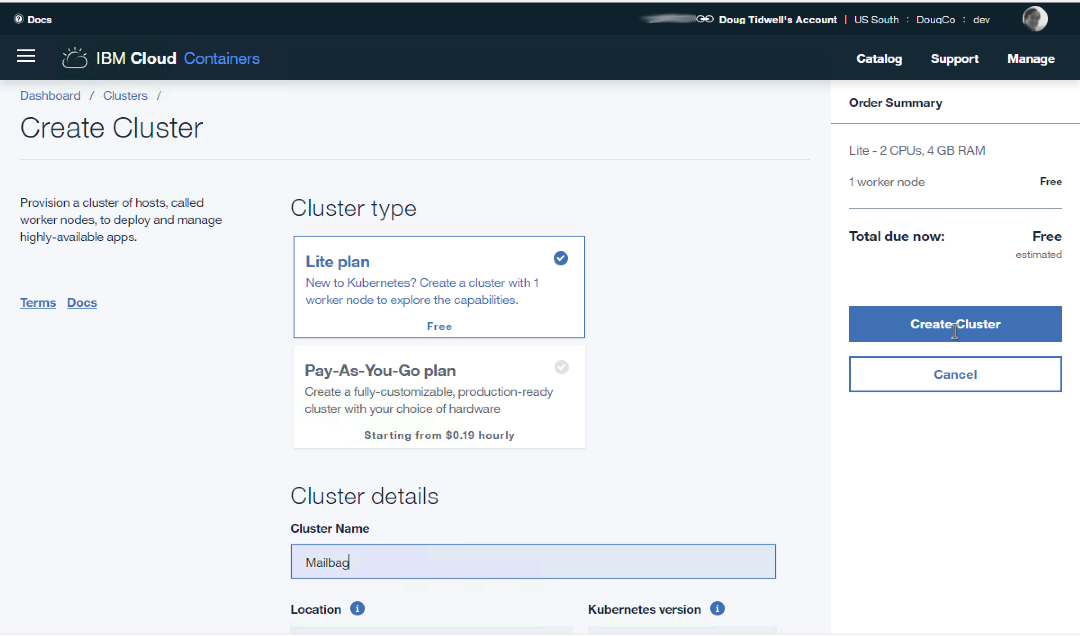Change the US South region
Image resolution: width=1080 pixels, height=636 pixels.
[x=876, y=19]
